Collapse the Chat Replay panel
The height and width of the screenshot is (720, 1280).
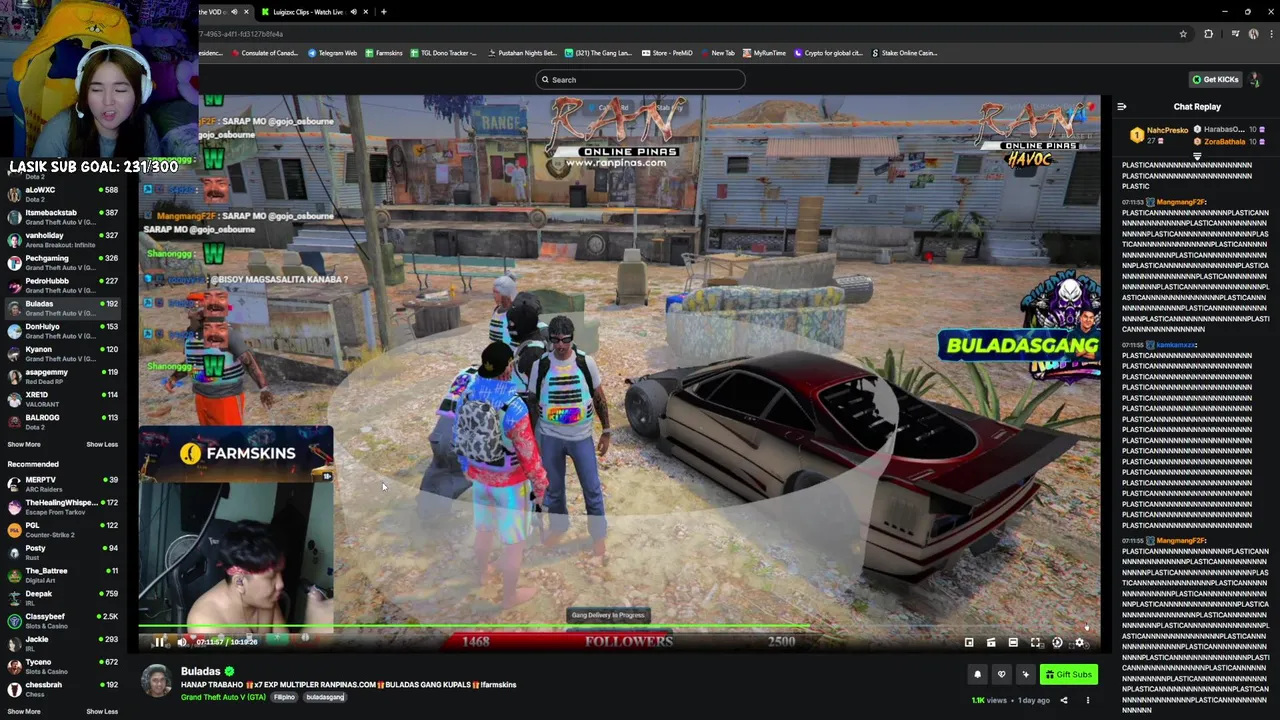click(1122, 106)
